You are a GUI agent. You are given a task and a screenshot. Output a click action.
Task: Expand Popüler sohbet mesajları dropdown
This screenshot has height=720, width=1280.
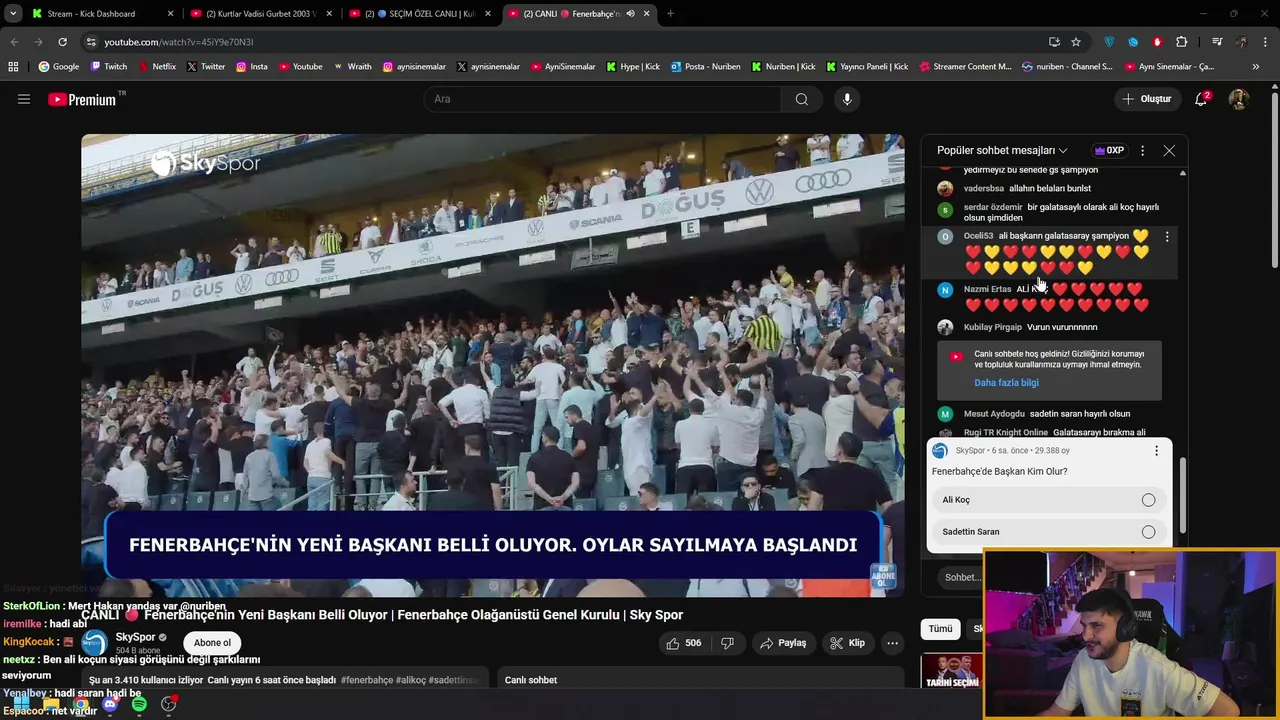(x=1002, y=151)
